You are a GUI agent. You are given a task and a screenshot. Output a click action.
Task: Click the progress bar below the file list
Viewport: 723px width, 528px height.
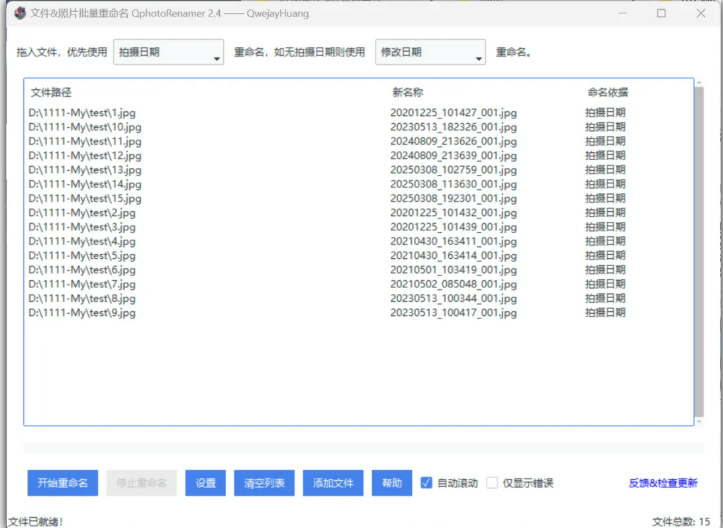pyautogui.click(x=357, y=448)
